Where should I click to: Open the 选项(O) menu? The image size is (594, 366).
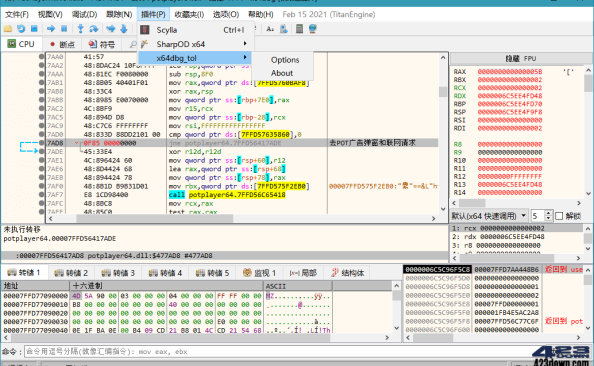coord(225,14)
